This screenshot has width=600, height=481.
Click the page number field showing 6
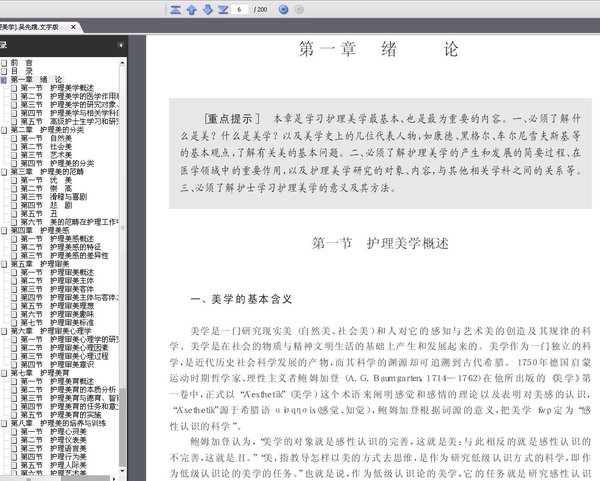point(240,10)
